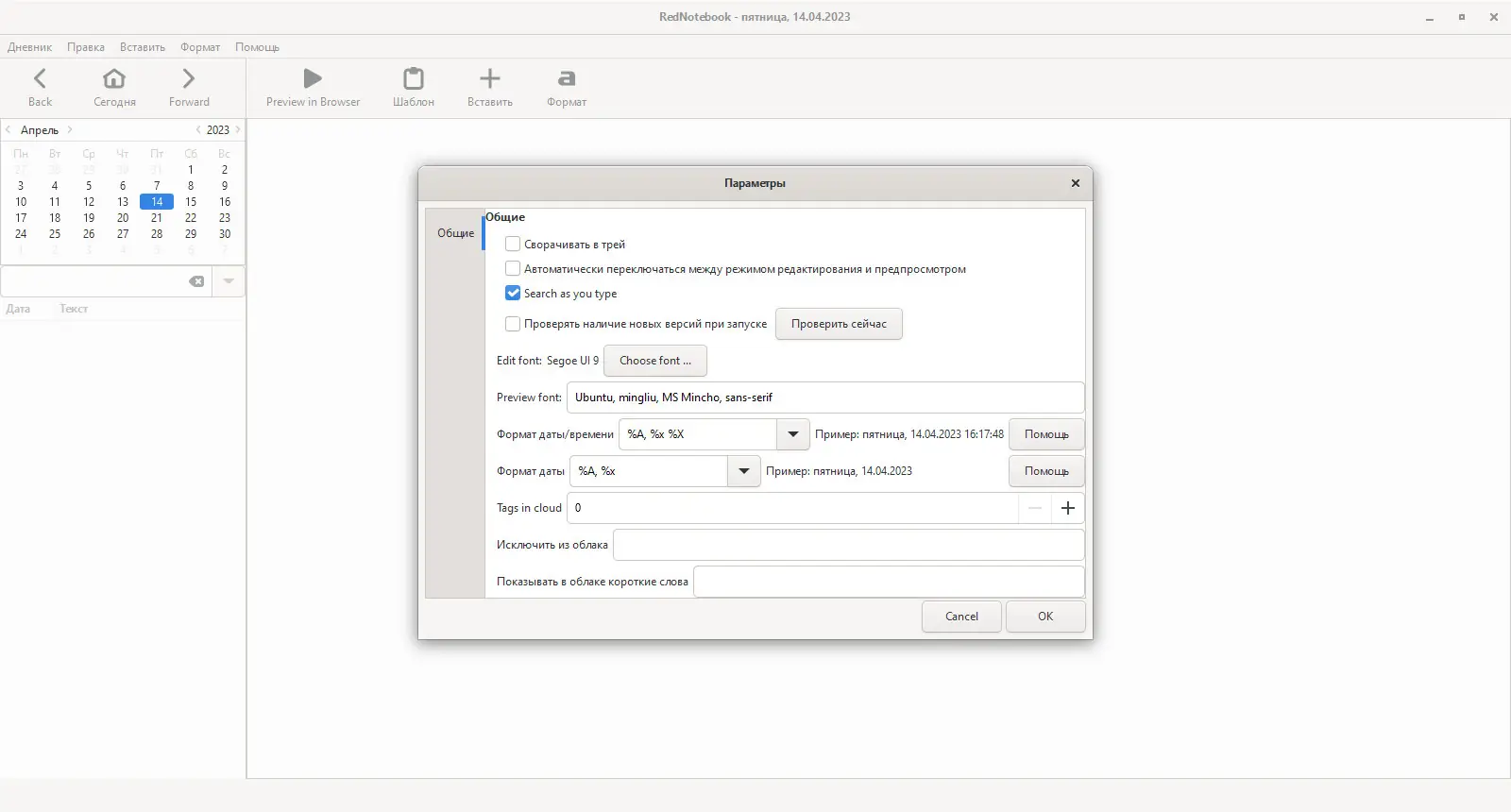Select the Общие tab in Параметры

455,233
